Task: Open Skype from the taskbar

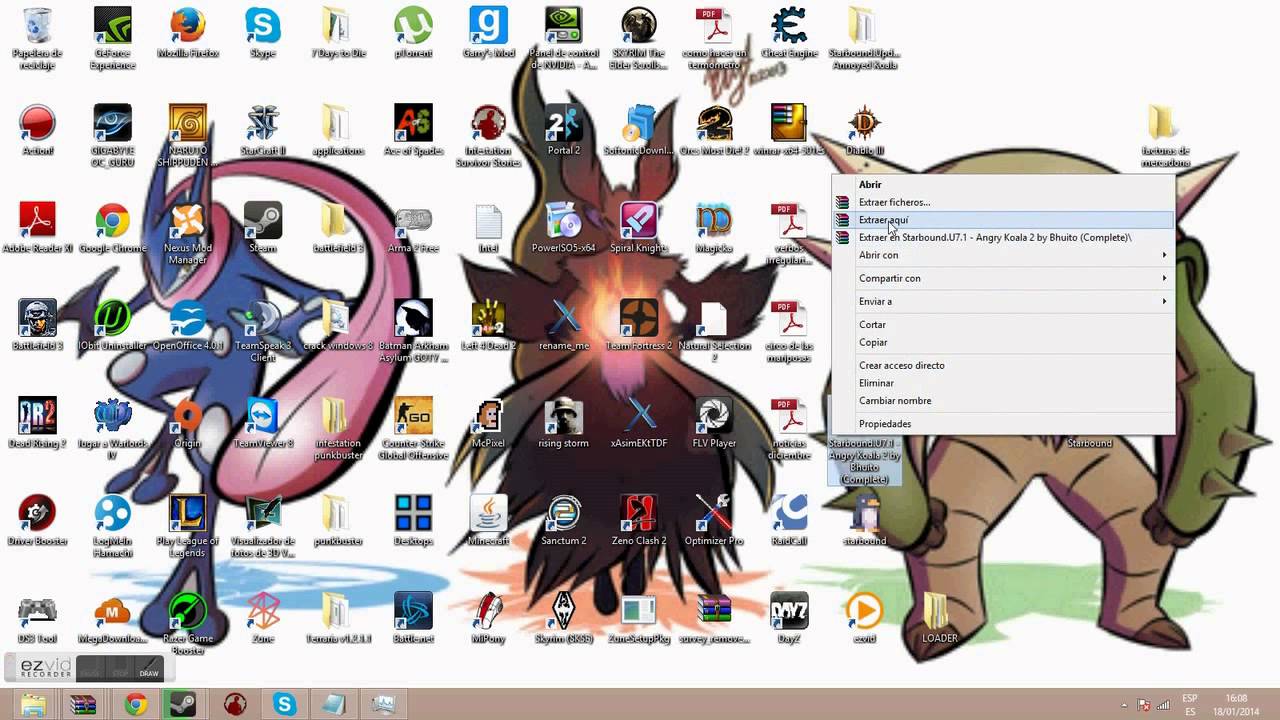Action: click(x=284, y=704)
